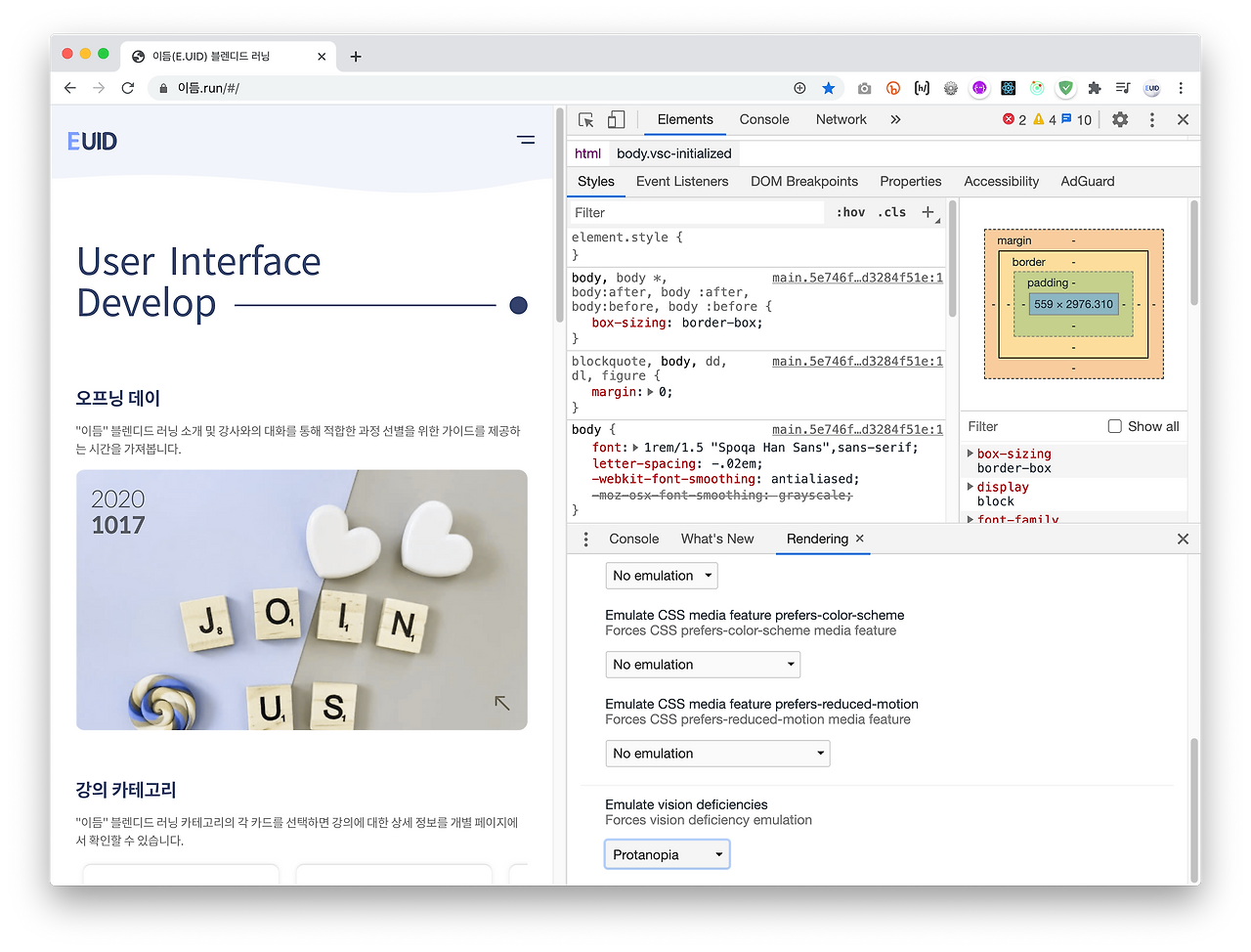Viewport: 1251px width, 952px height.
Task: Toggle the device toolbar icon
Action: click(616, 119)
